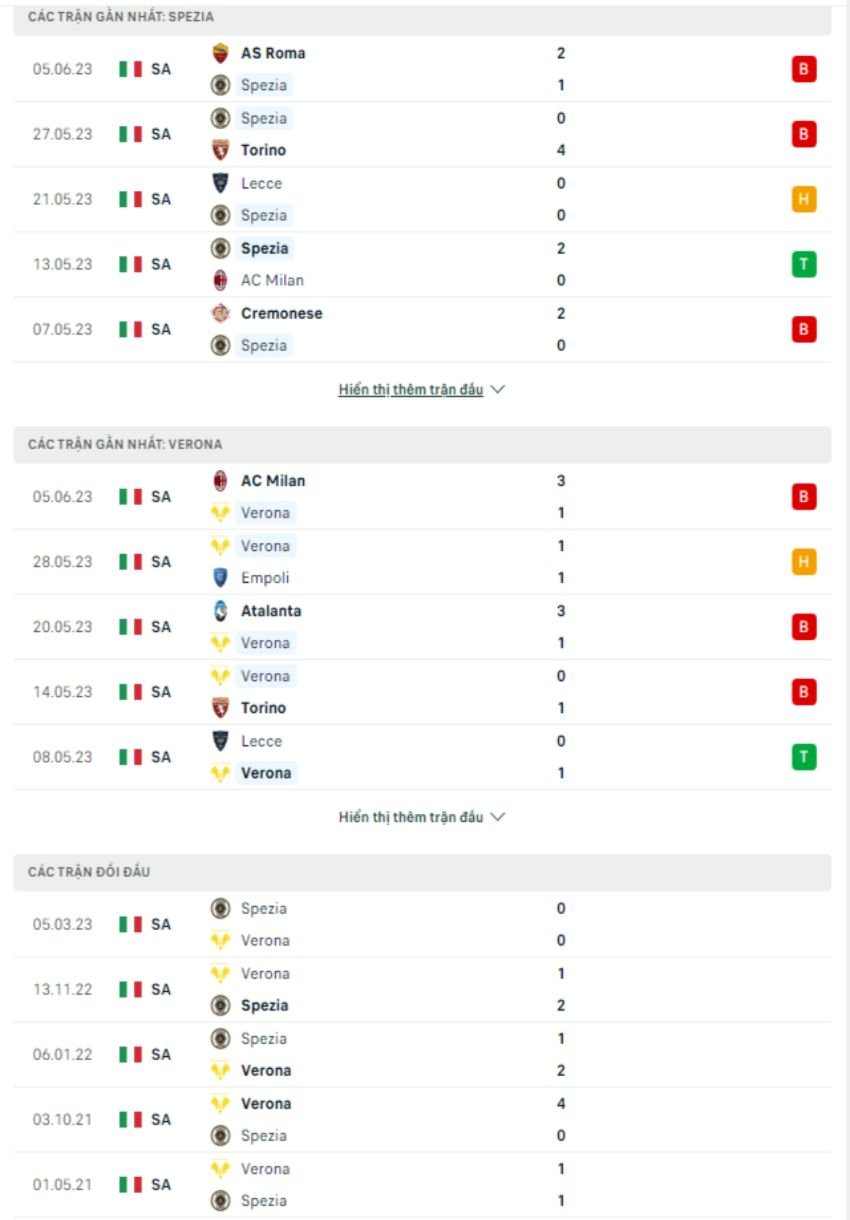Click the Lecce crest in Verona's match list
Screen dimensions: 850x1220
pos(218,741)
